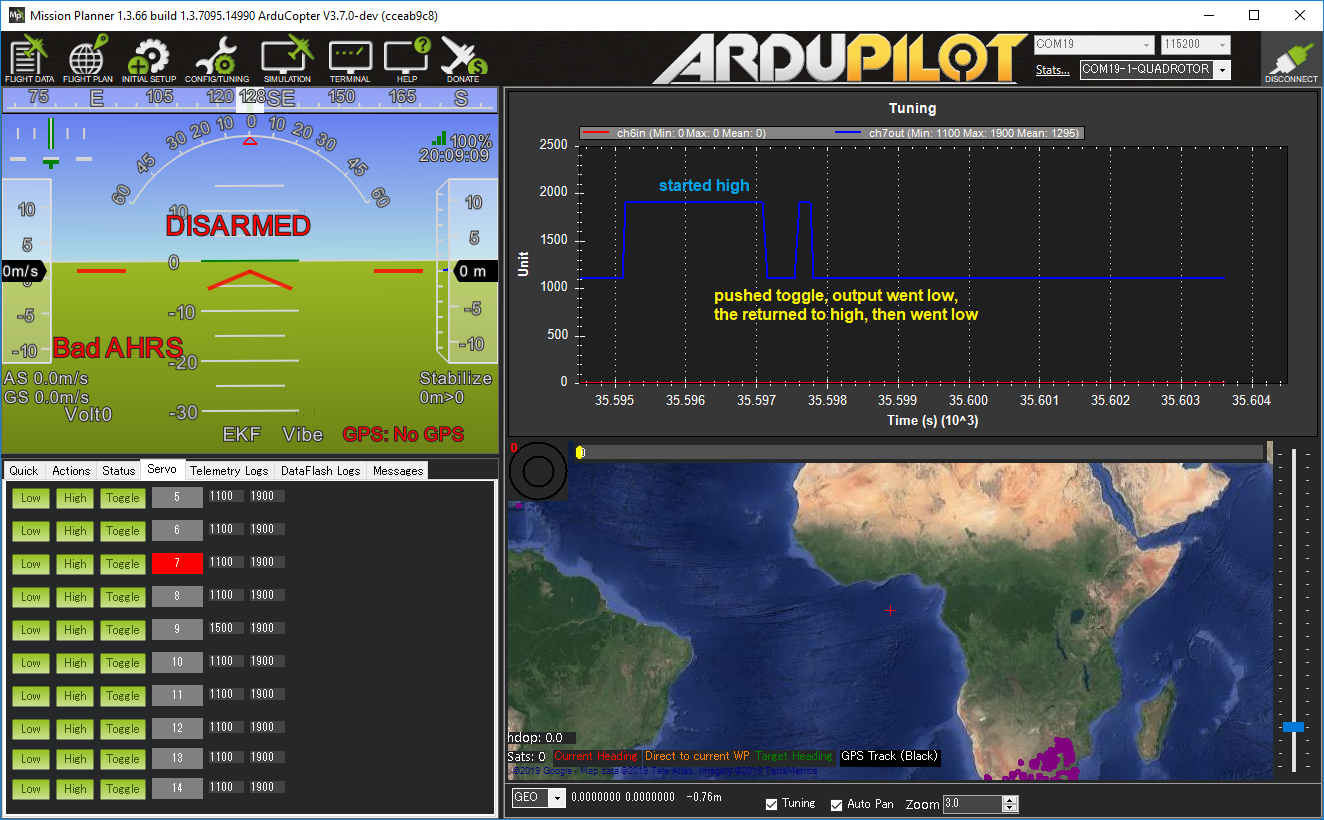Toggle the Auto Pan checkbox
The height and width of the screenshot is (820, 1324).
836,804
